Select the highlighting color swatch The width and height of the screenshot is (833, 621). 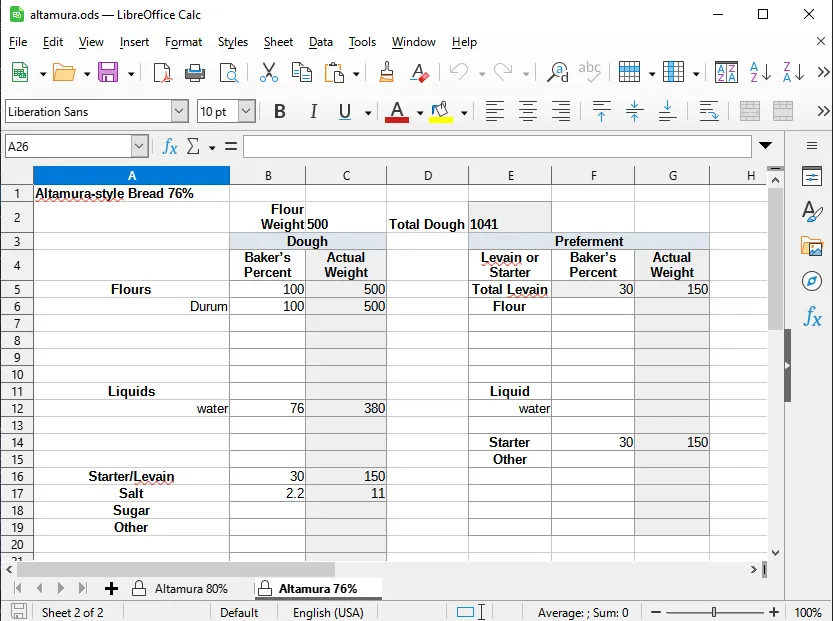tap(440, 111)
